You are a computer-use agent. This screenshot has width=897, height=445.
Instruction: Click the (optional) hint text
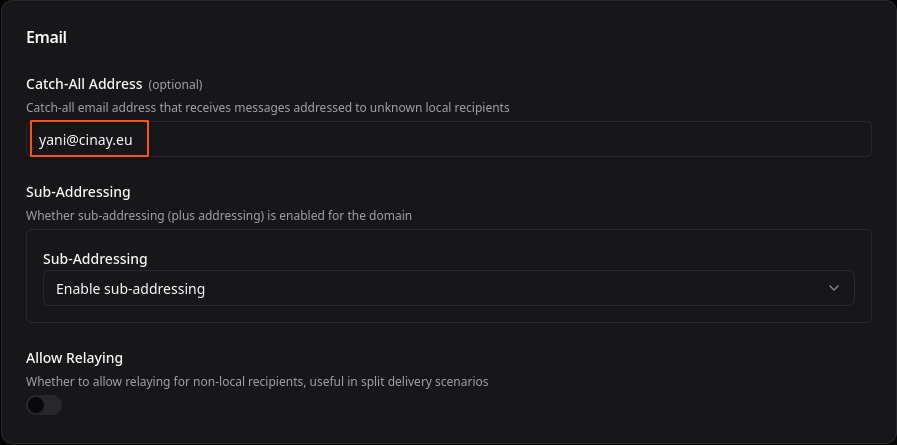(x=176, y=85)
